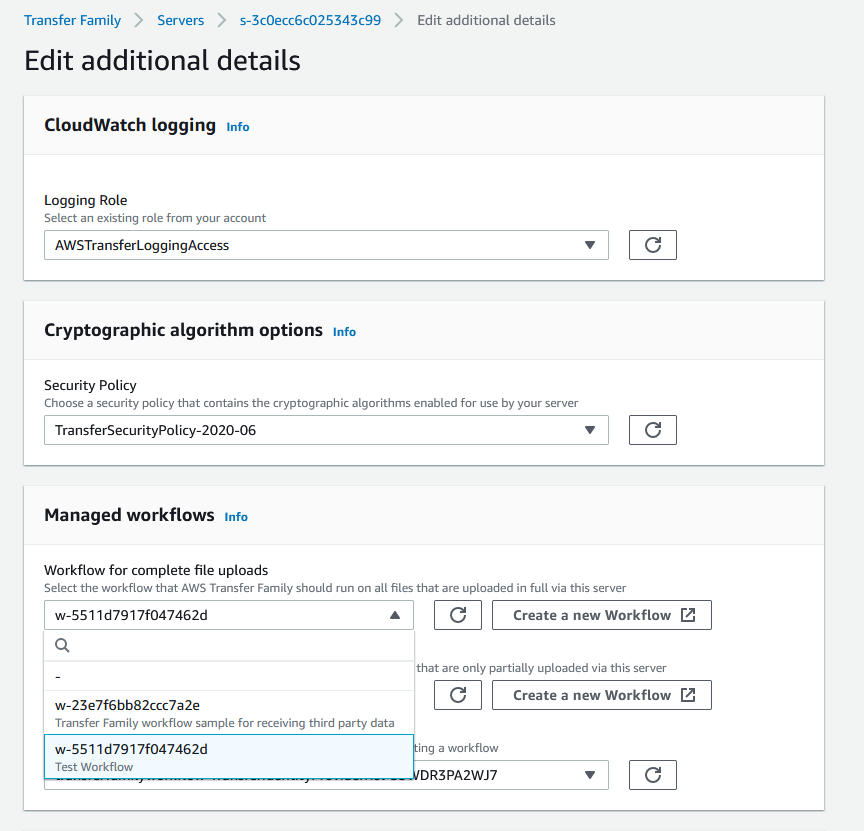
Task: Refresh the partial file uploads workflow list
Action: coord(457,695)
